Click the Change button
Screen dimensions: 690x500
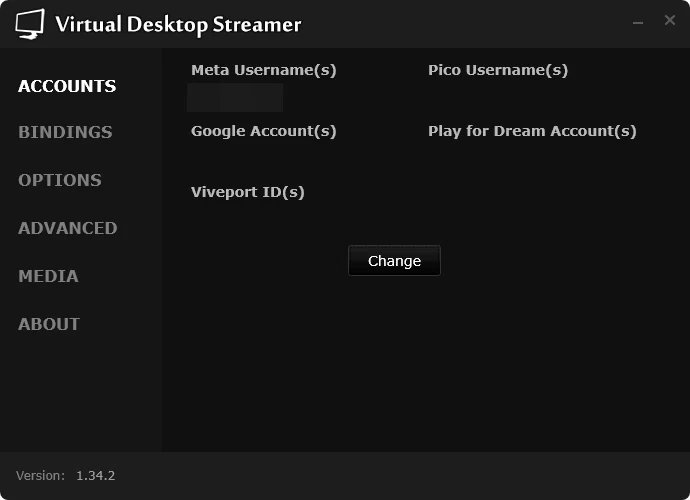[x=394, y=261]
